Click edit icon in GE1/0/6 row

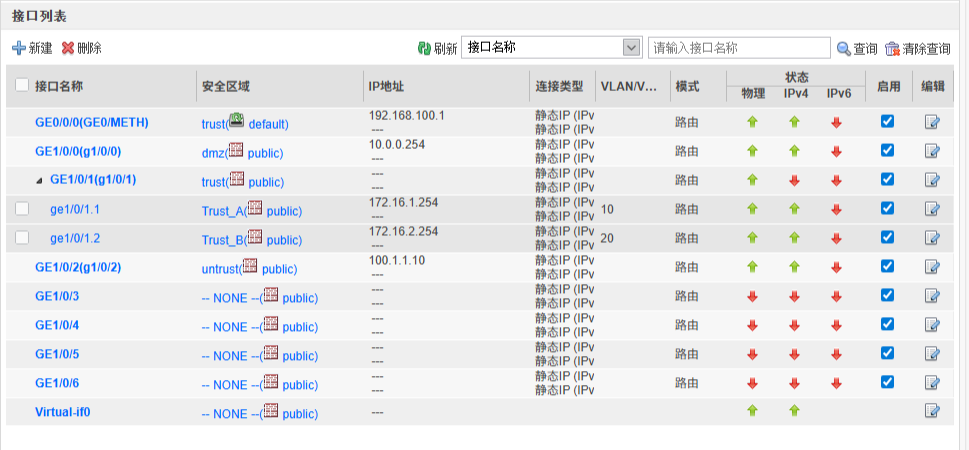click(x=932, y=383)
